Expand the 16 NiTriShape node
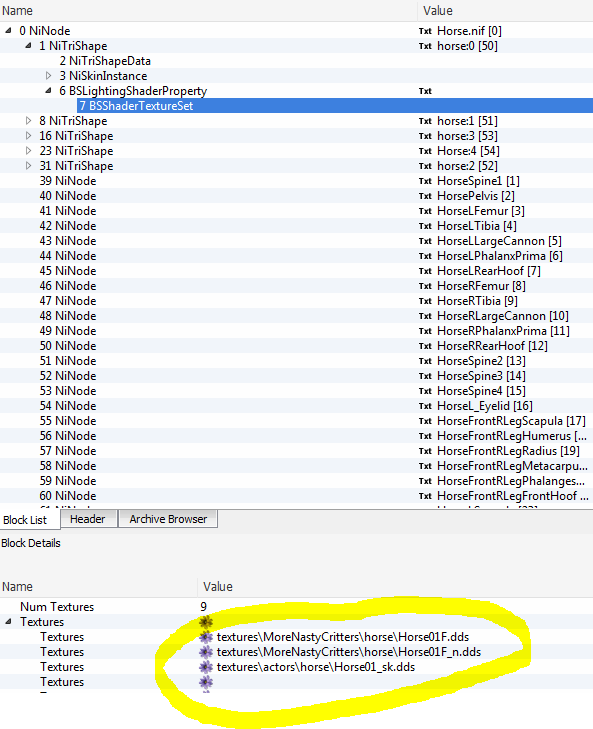This screenshot has height=729, width=593. (x=28, y=136)
